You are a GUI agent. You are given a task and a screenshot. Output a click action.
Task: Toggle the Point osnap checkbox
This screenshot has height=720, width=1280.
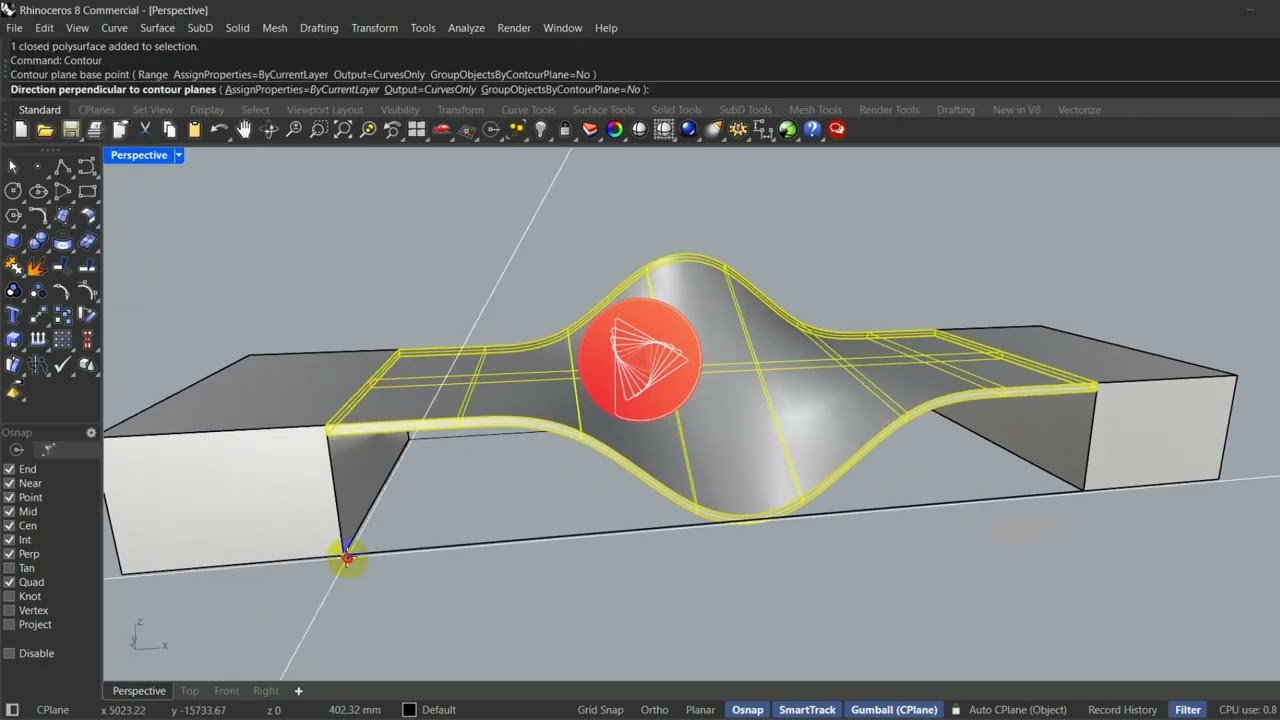[10, 497]
